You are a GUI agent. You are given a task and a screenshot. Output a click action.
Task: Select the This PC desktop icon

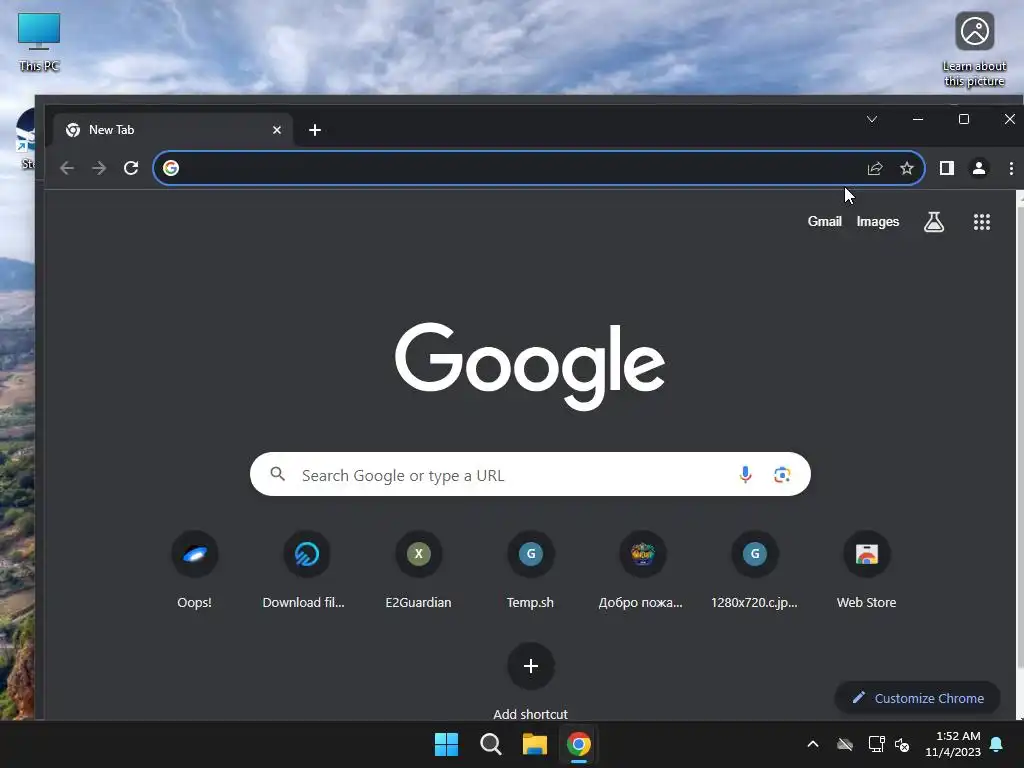point(39,42)
